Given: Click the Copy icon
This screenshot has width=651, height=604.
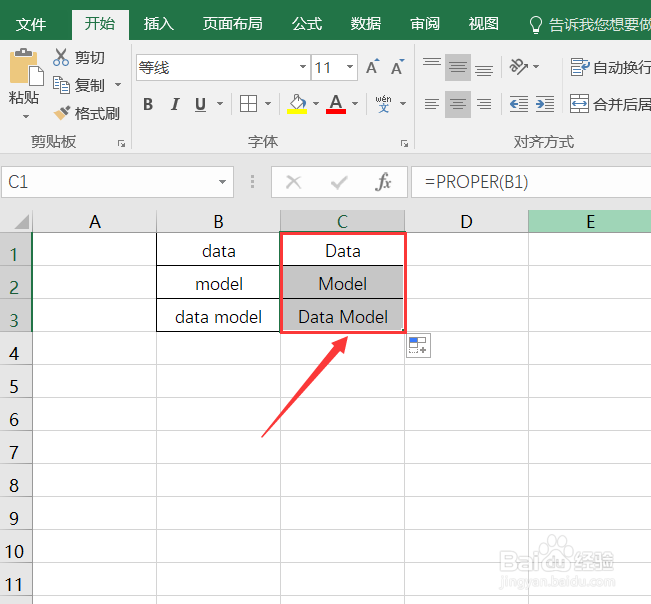Looking at the screenshot, I should [x=61, y=85].
